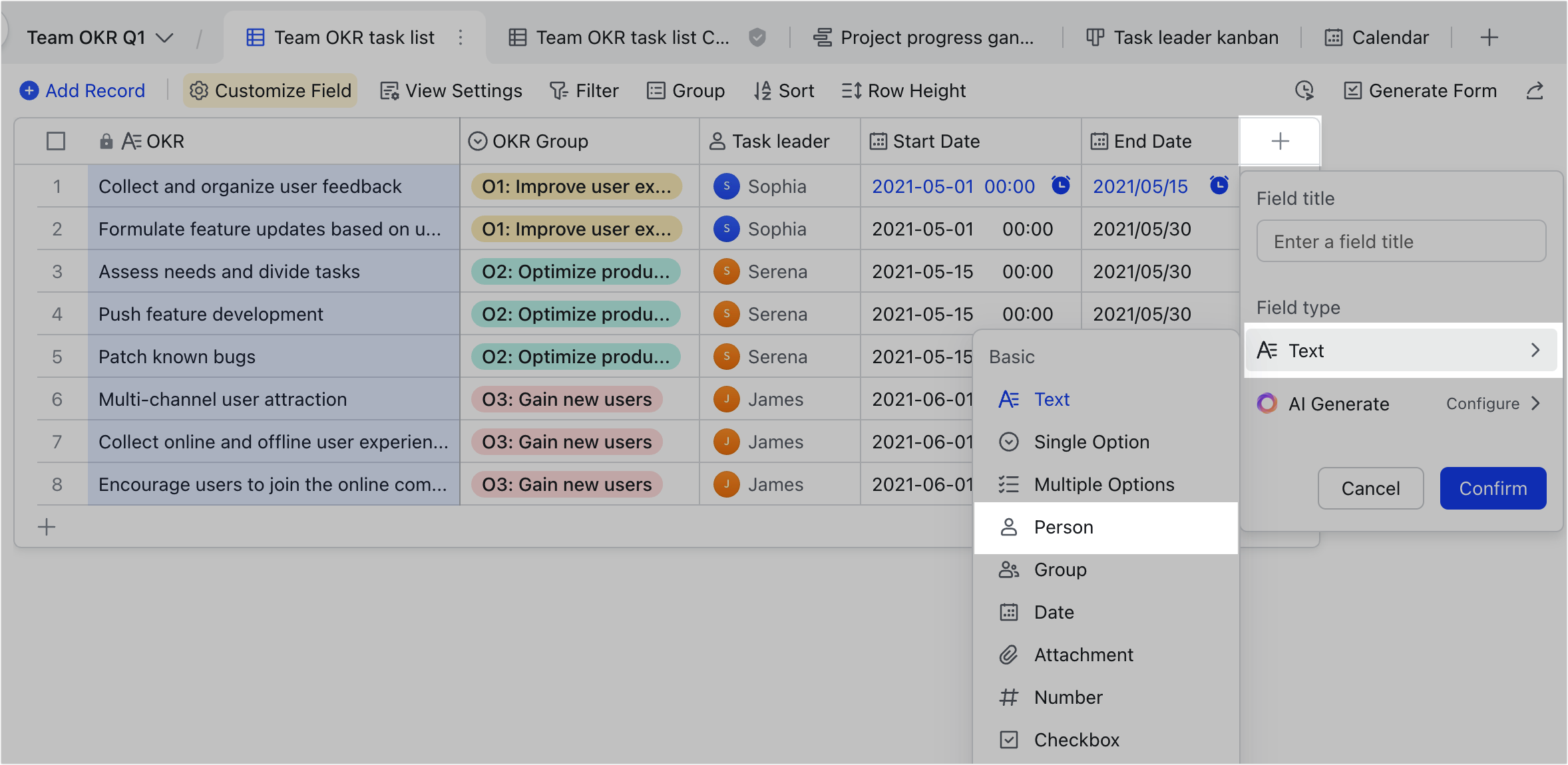
Task: Choose the Checkbox field type
Action: click(1105, 740)
